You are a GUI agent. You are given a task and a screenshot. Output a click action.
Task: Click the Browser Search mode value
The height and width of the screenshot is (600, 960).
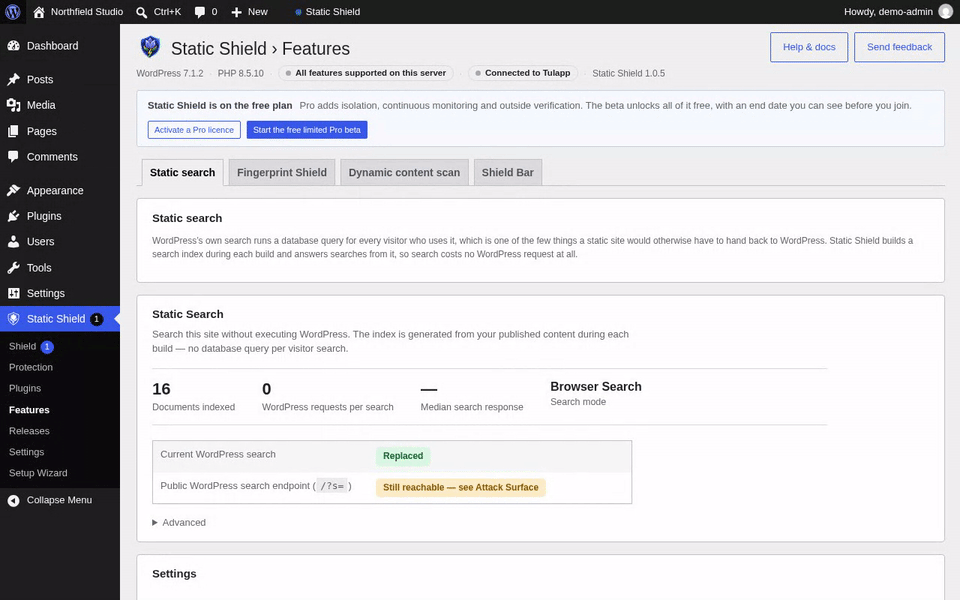(596, 386)
